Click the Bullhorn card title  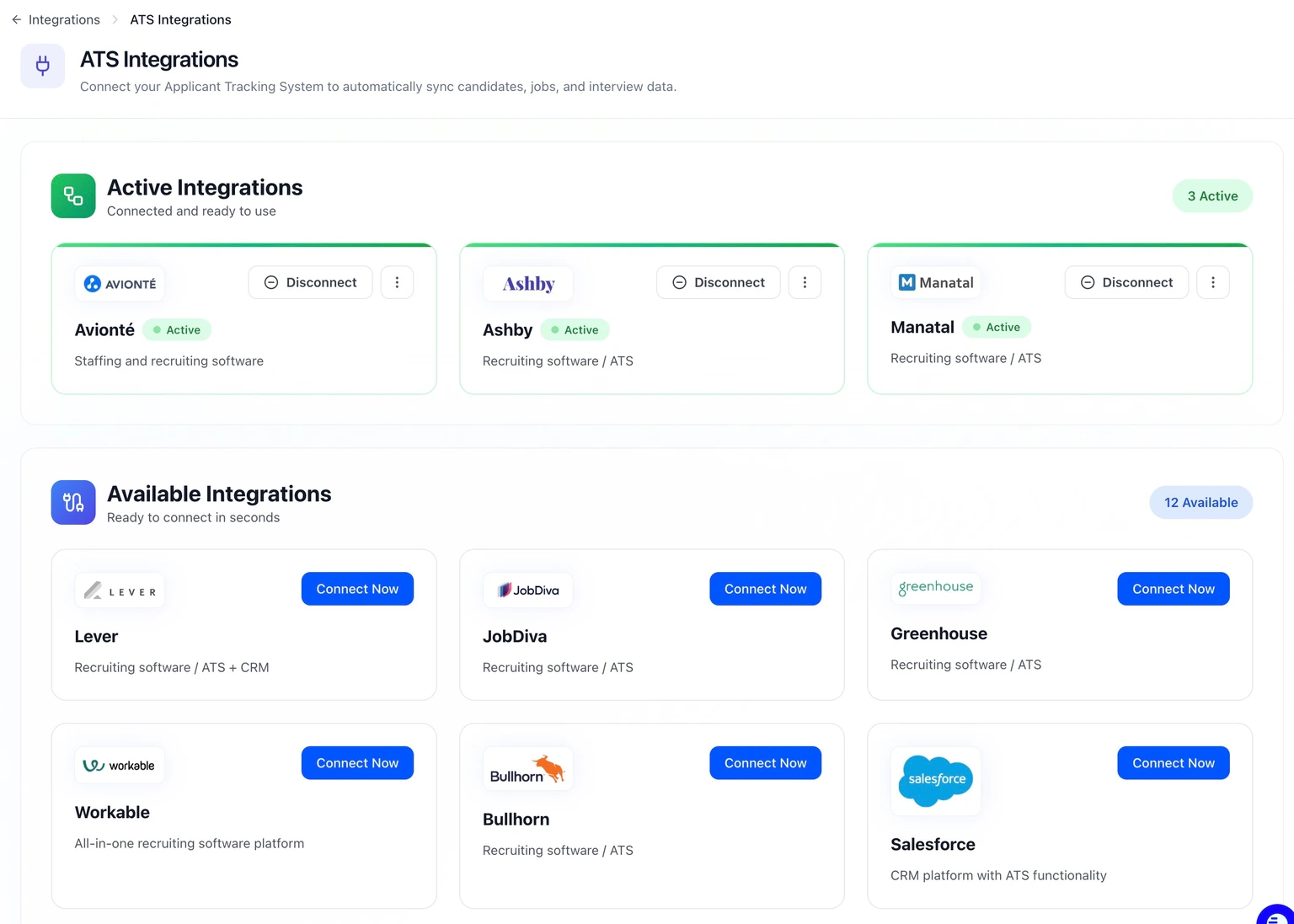point(516,820)
